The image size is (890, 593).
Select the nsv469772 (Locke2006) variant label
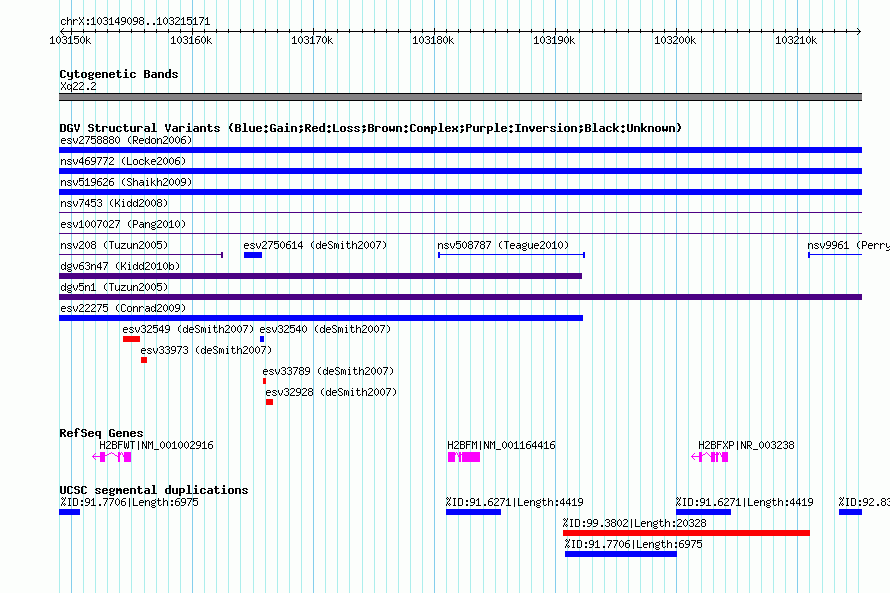[x=123, y=161]
